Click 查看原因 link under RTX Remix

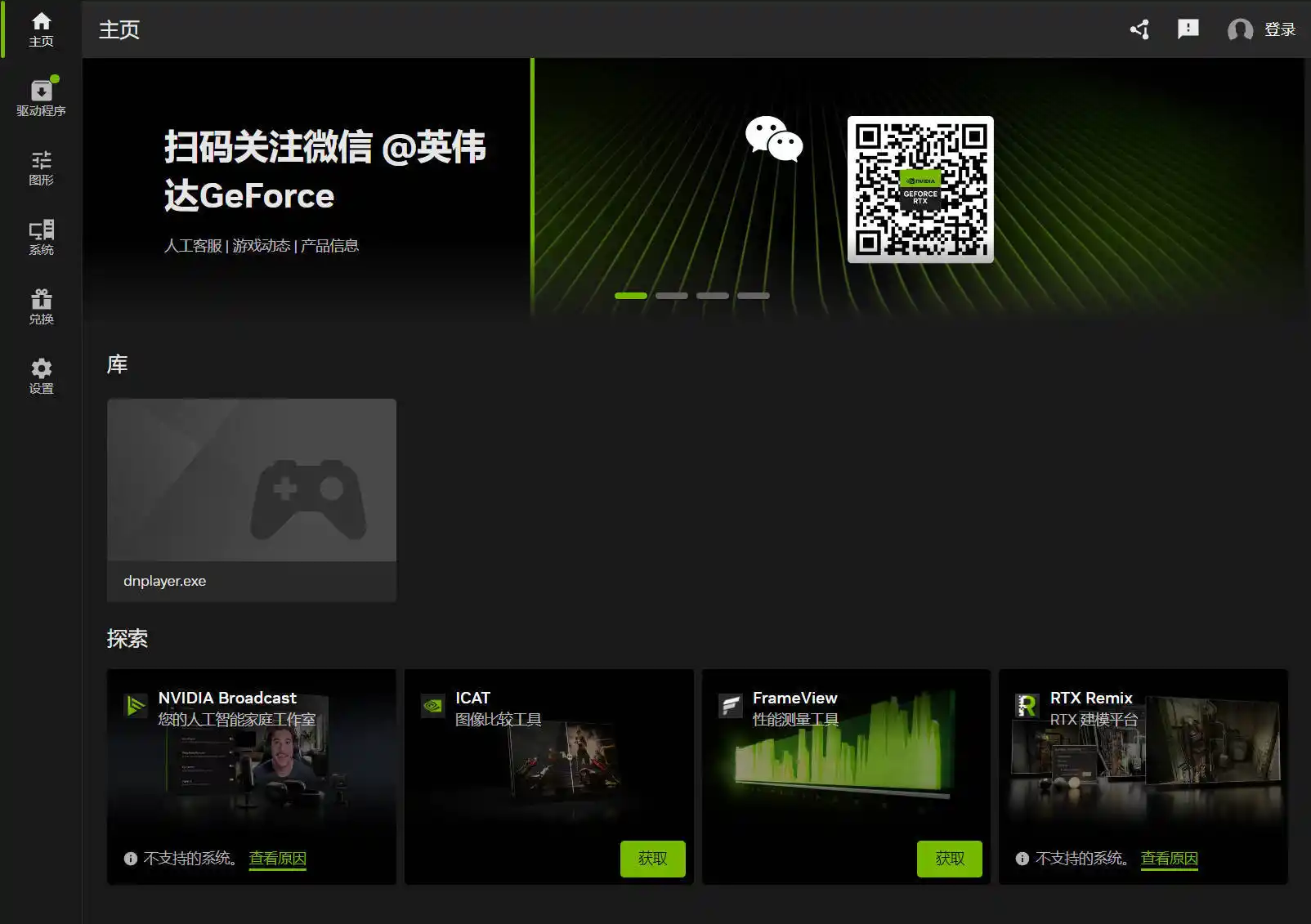[1170, 859]
